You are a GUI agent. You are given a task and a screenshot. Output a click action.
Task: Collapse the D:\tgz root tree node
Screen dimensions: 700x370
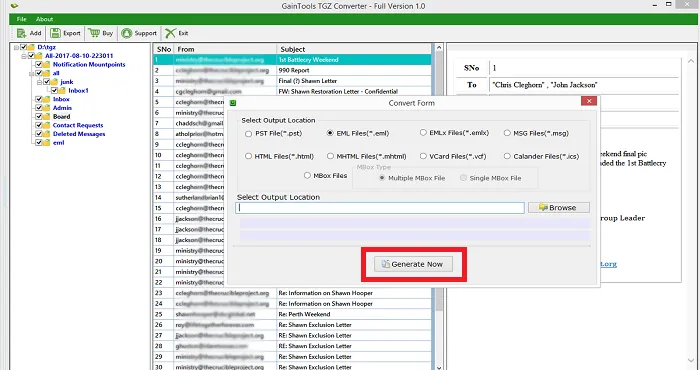[x=16, y=47]
